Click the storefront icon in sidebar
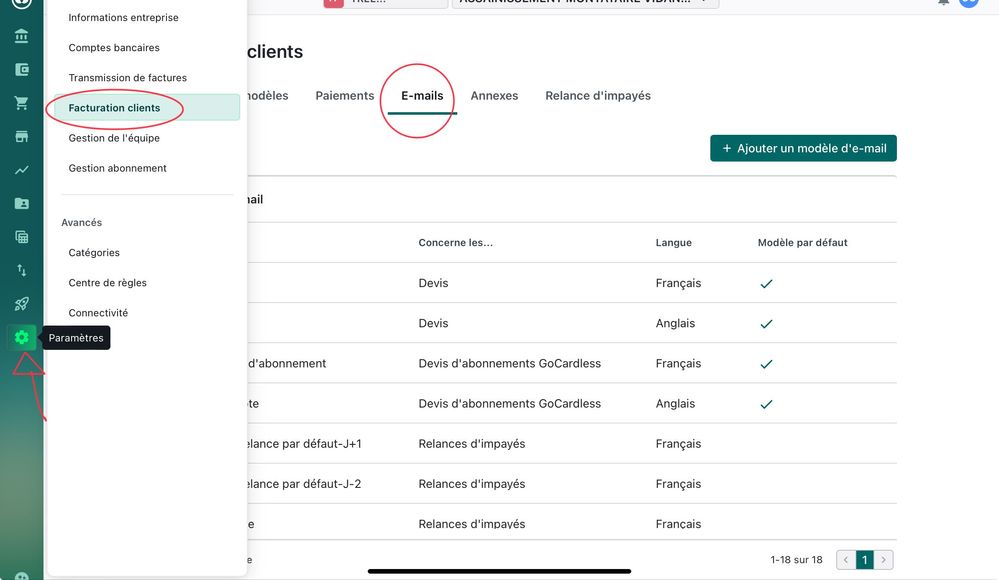Screen dimensions: 999x580 pyautogui.click(x=21, y=137)
